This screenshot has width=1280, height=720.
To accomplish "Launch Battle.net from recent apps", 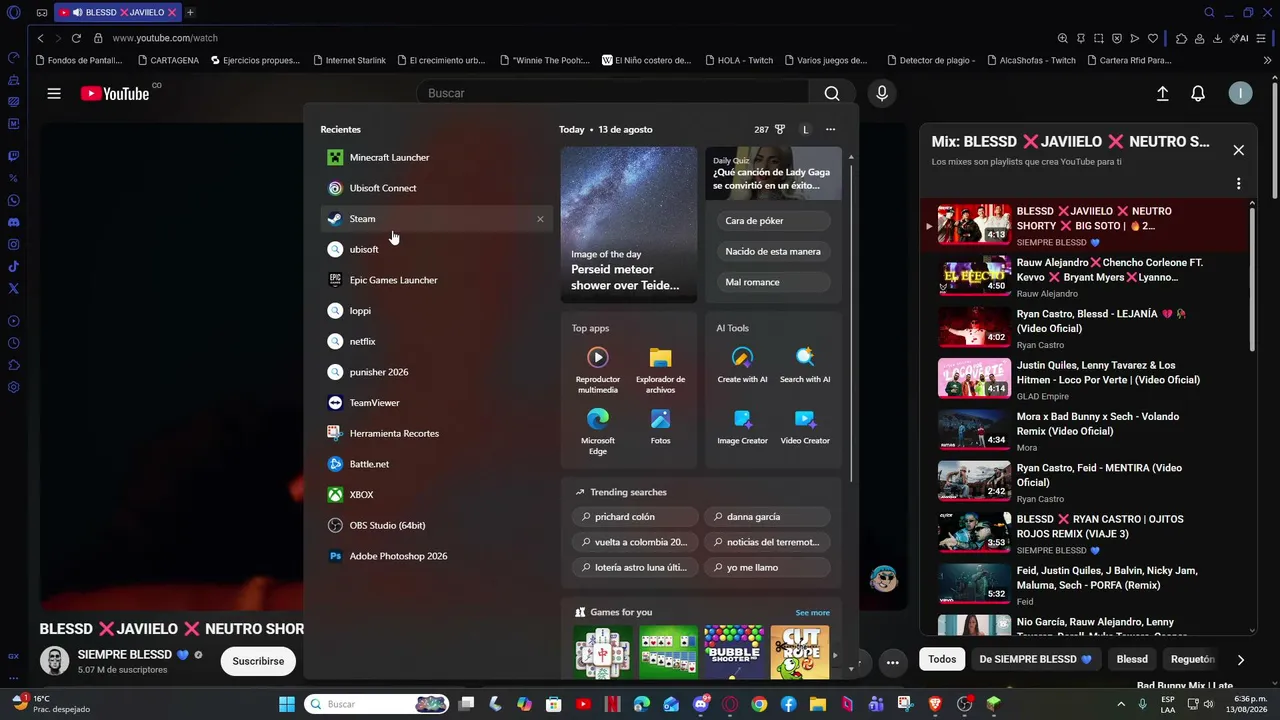I will click(x=436, y=464).
